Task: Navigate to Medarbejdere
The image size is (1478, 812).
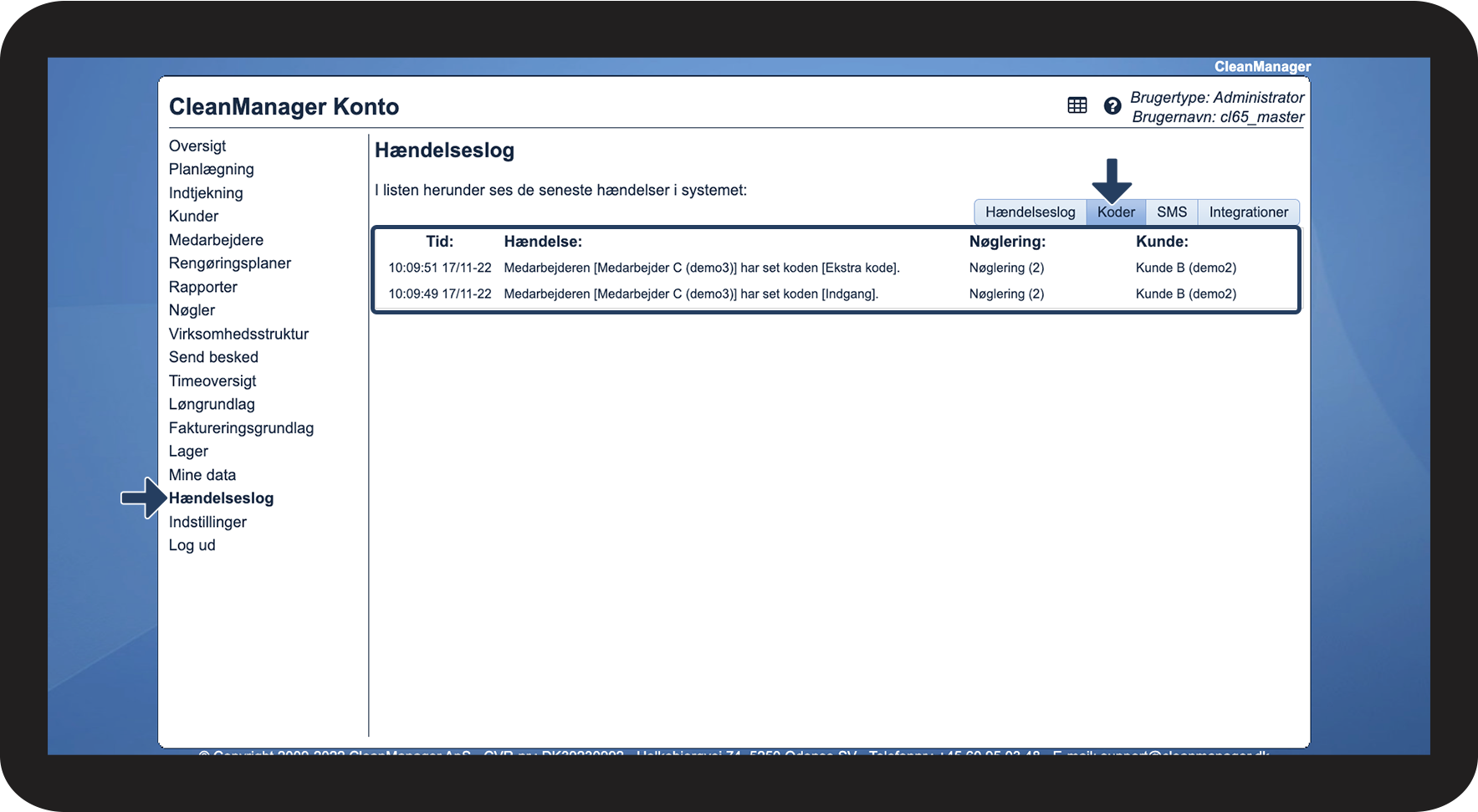Action: coord(216,240)
